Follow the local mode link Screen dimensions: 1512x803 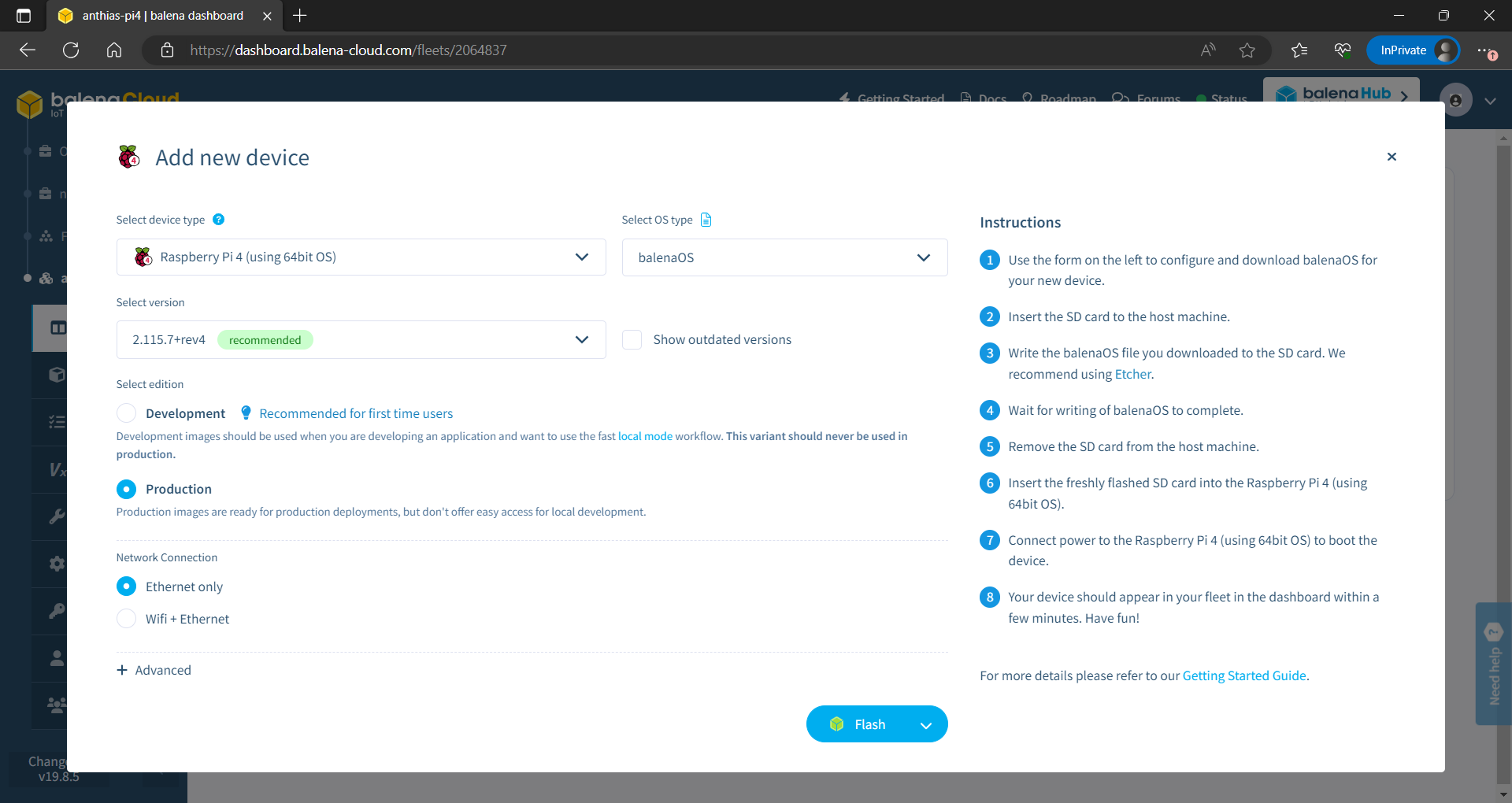pos(645,436)
